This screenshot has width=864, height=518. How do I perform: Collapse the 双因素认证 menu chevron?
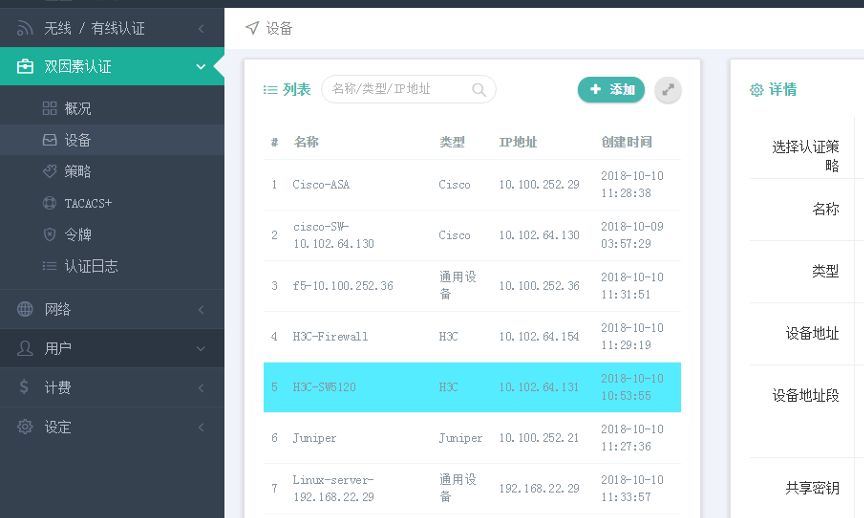[201, 67]
